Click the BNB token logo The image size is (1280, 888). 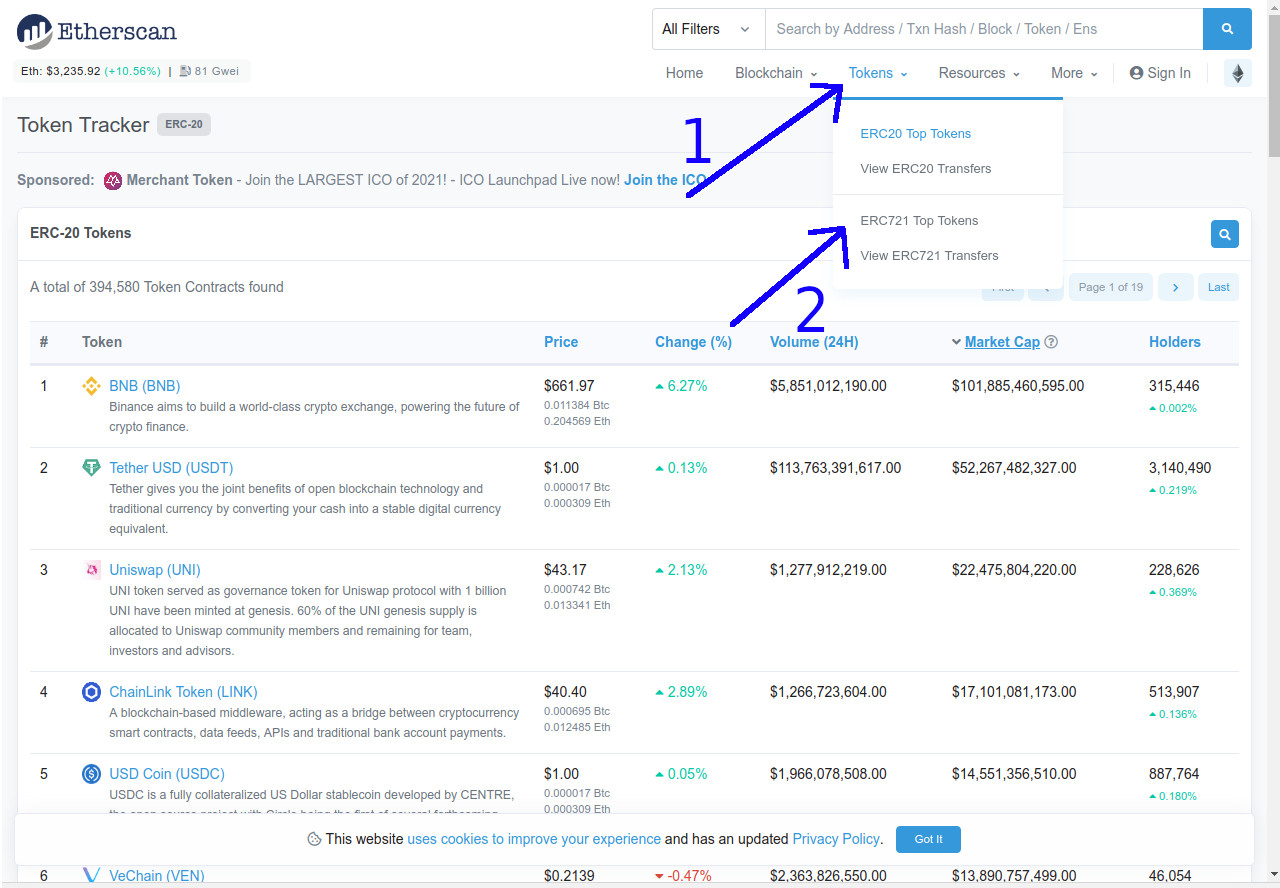point(91,386)
